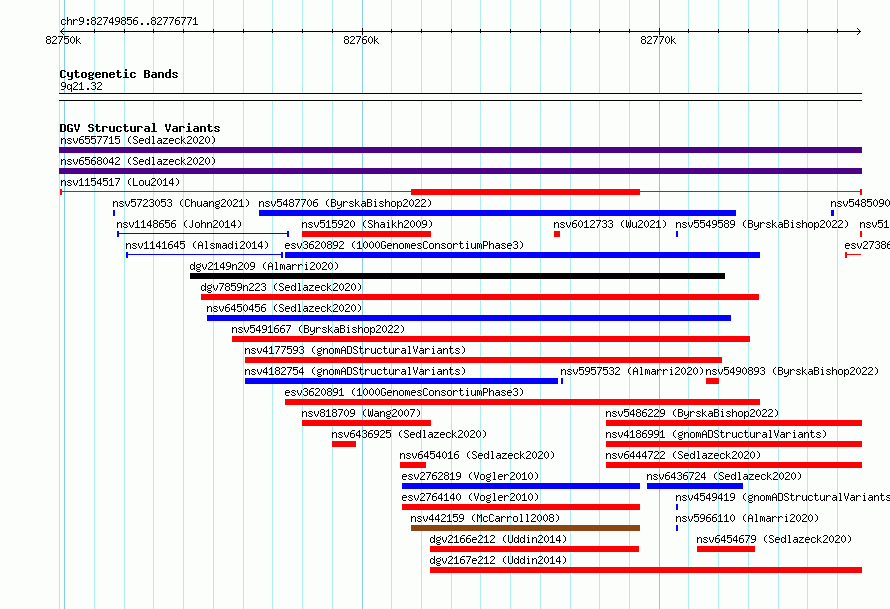Open nsv6454679 (Sedlazeck2020) label
This screenshot has width=890, height=609.
[774, 539]
